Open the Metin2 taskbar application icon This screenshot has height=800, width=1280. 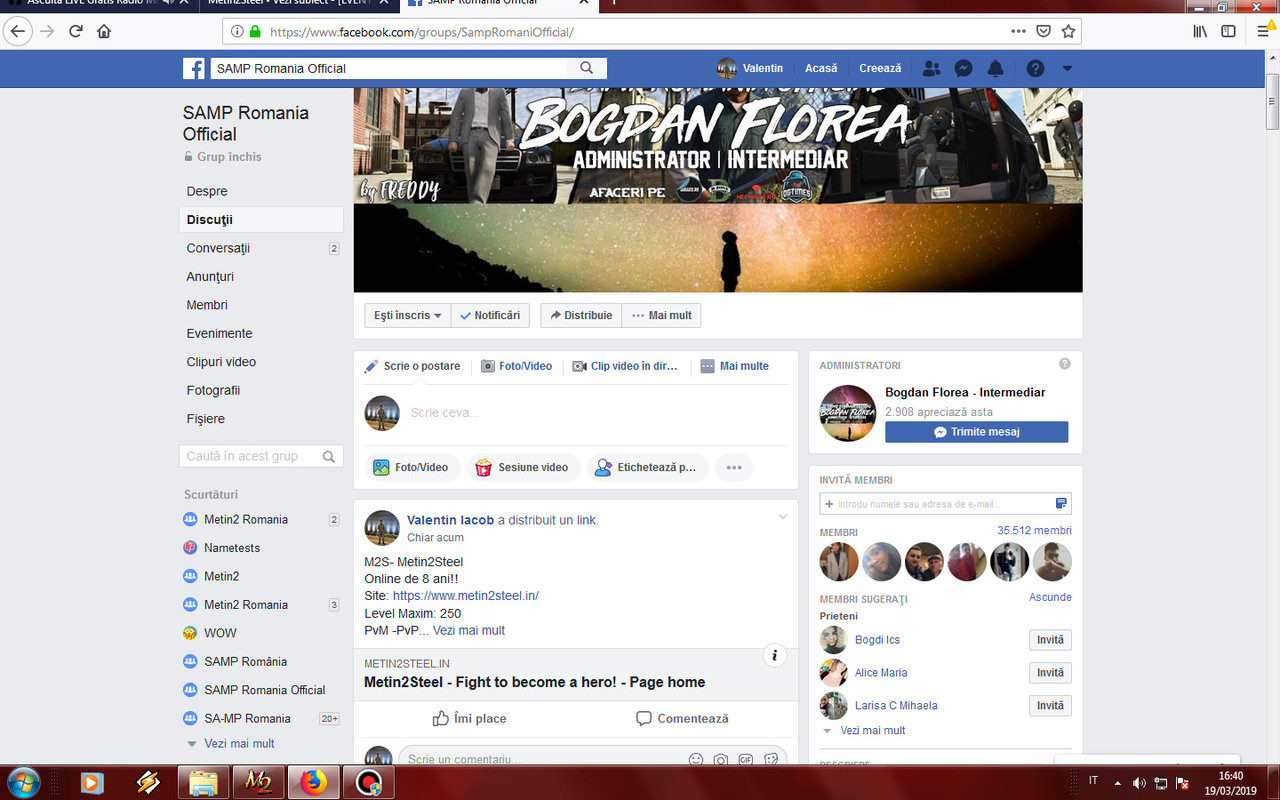[259, 782]
